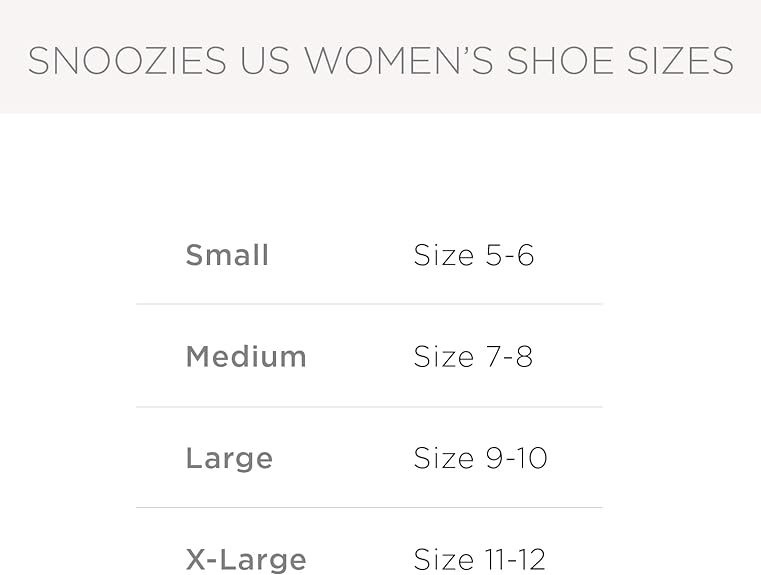Click the 7-8 number range
761x575 pixels.
[509, 356]
